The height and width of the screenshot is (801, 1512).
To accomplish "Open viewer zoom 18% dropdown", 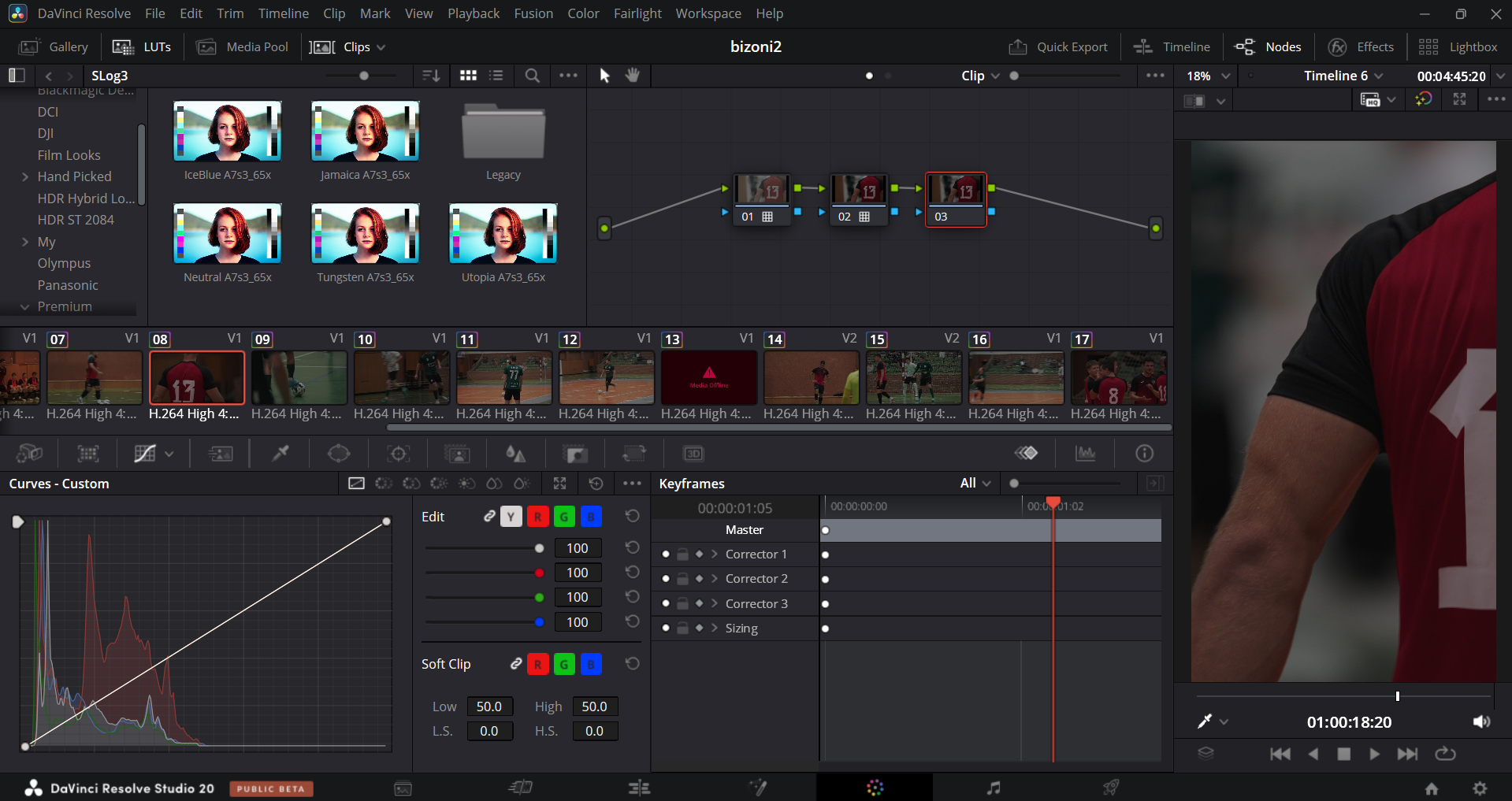I will coord(1208,76).
